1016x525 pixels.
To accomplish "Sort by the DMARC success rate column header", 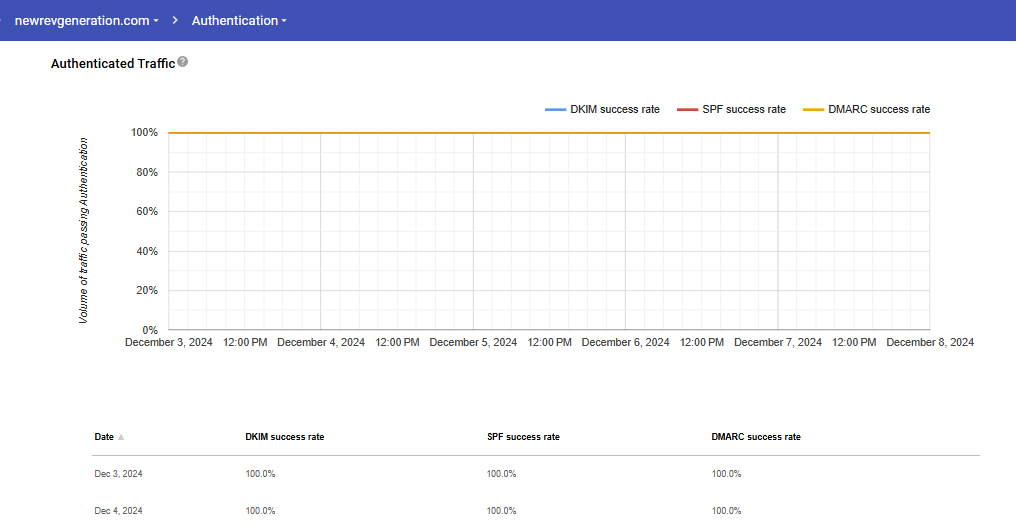I will coord(756,437).
